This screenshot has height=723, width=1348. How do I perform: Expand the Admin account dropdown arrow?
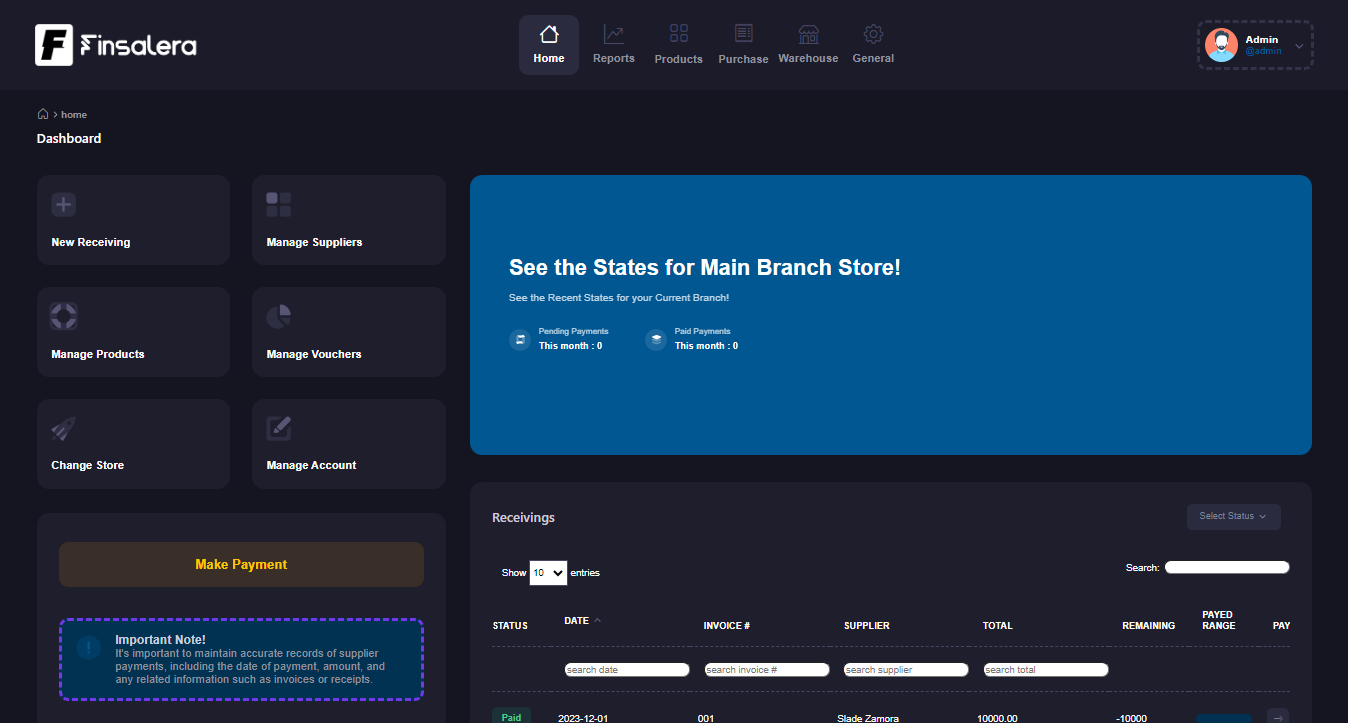click(x=1299, y=45)
